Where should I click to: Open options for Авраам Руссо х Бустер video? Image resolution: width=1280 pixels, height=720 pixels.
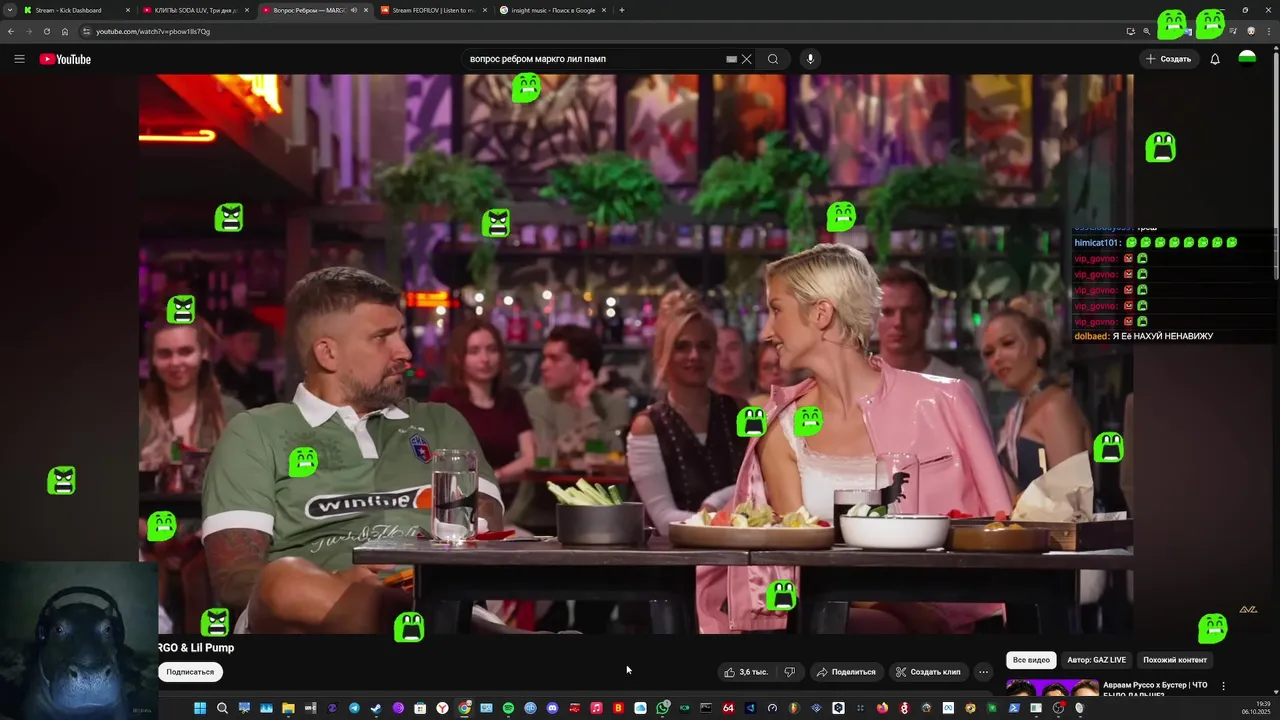point(1223,686)
